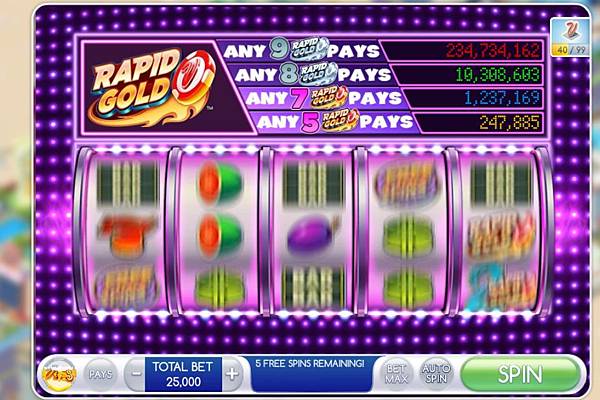This screenshot has height=400, width=600.
Task: Open the Pays paytable button
Action: pyautogui.click(x=100, y=374)
